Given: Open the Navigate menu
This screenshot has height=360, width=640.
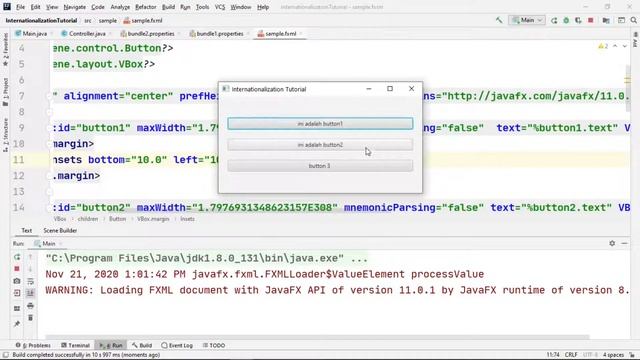Looking at the screenshot, I should pos(75,7).
